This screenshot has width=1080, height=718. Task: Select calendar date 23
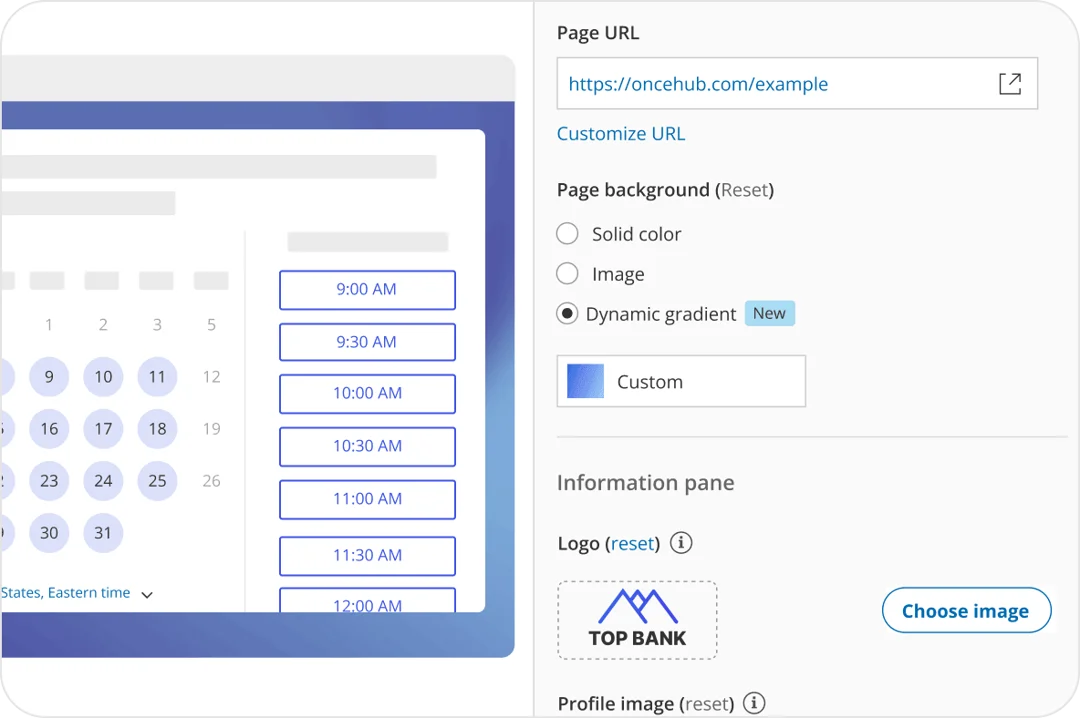49,481
